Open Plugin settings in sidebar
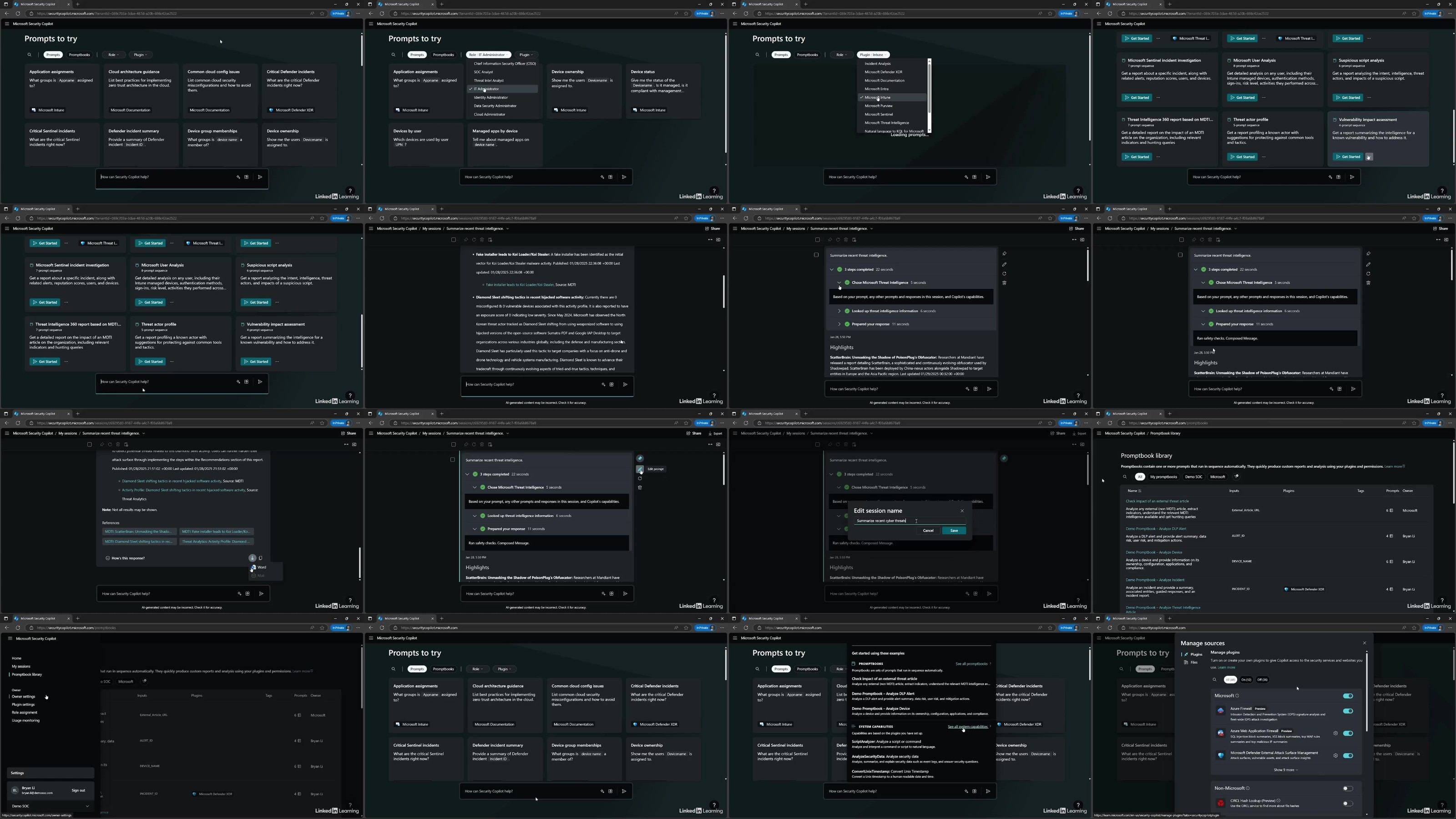This screenshot has height=819, width=1456. point(23,704)
